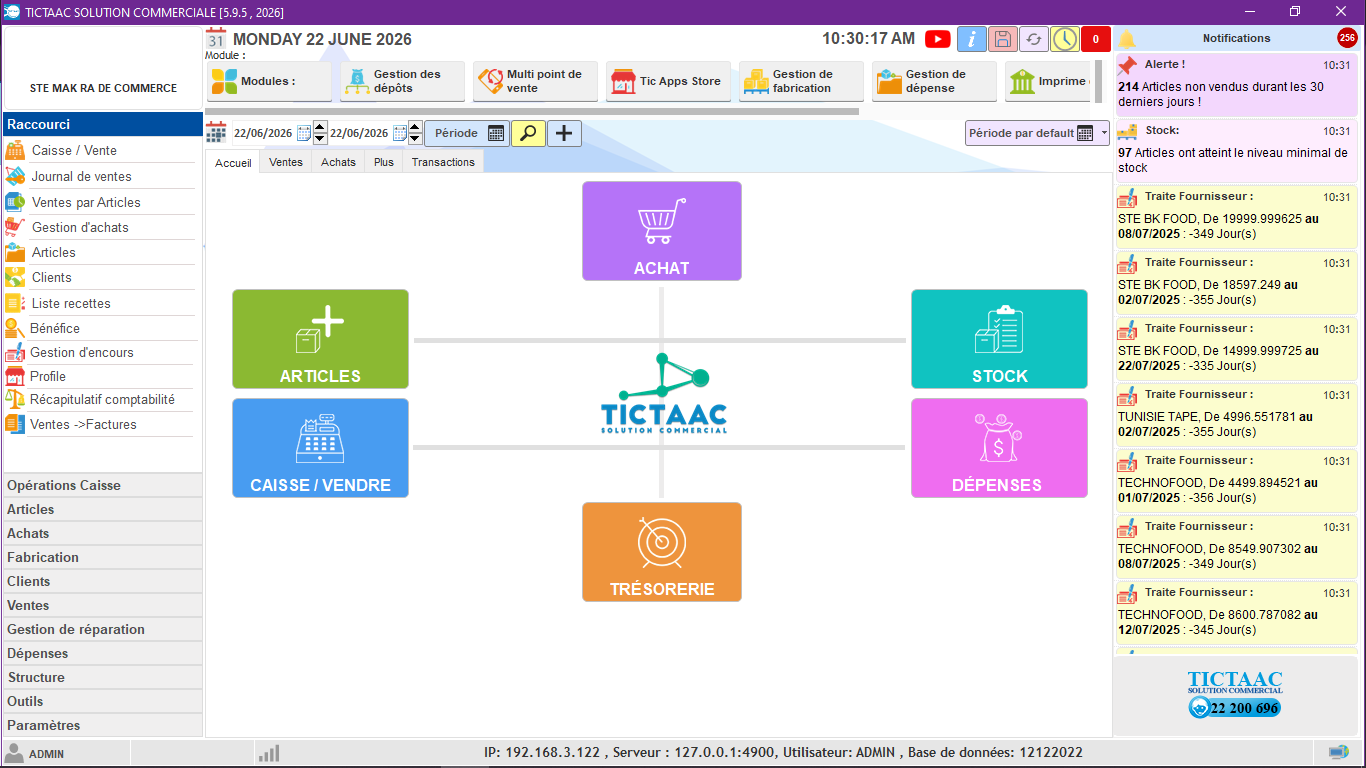Screen dimensions: 1366x768
Task: Open Journal de ventes shortcut
Action: 81,176
